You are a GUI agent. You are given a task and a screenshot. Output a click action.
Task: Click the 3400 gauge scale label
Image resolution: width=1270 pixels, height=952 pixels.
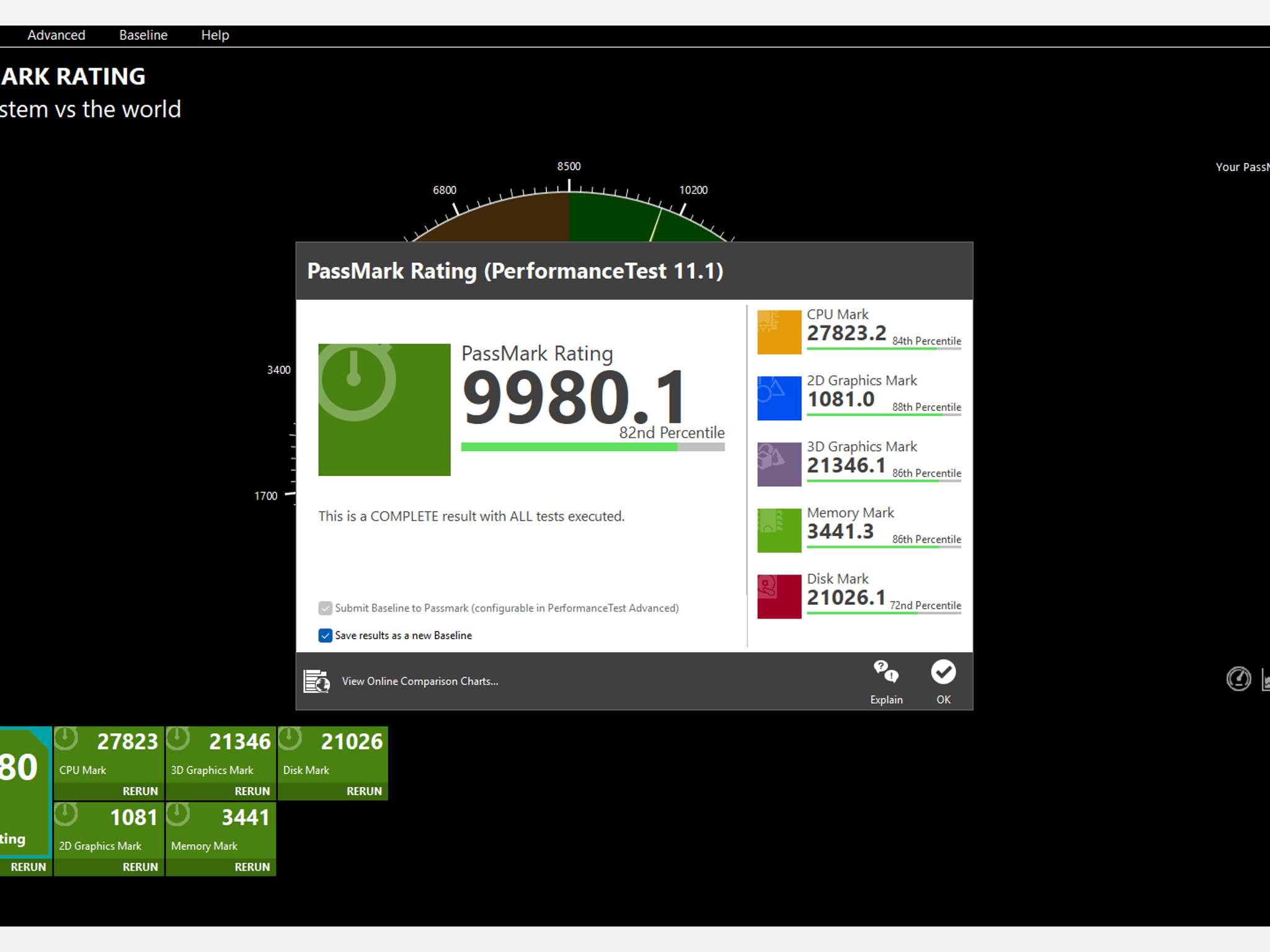(x=278, y=370)
